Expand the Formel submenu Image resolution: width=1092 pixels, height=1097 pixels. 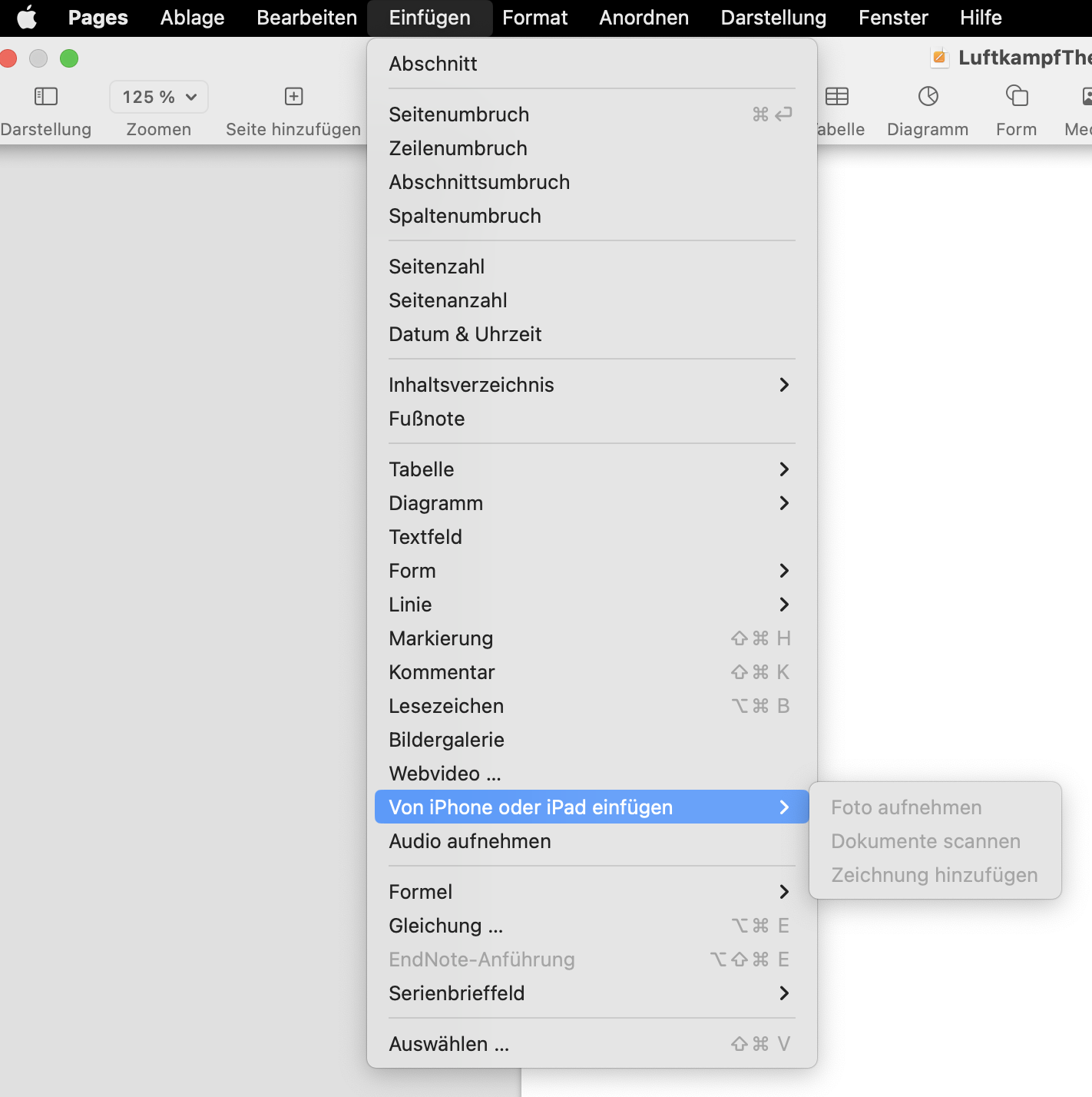tap(591, 892)
